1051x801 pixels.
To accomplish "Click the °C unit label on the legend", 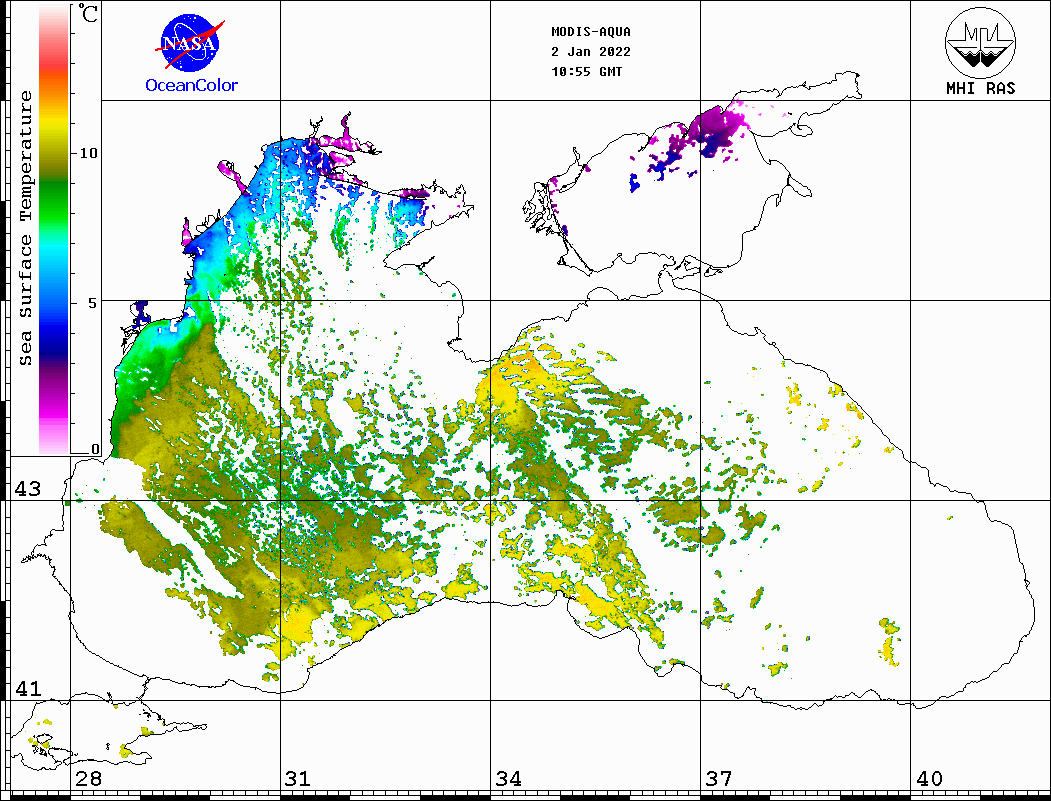I will click(88, 13).
